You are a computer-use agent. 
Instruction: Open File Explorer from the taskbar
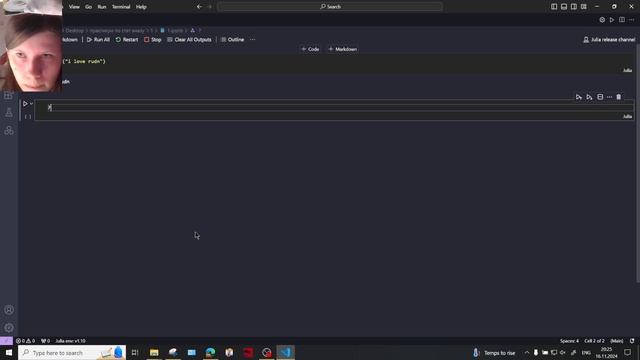pos(154,352)
